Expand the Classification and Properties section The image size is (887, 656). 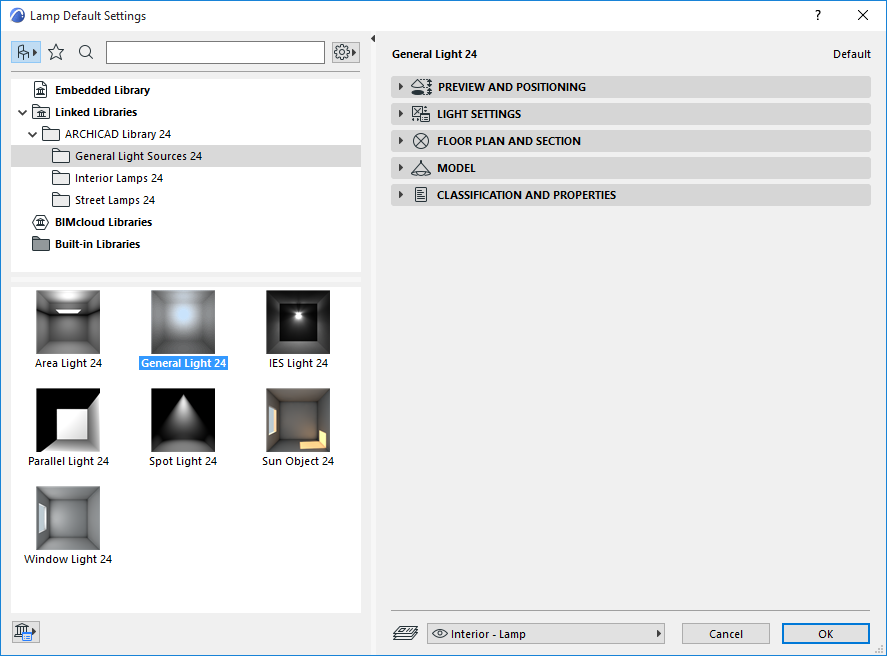[x=400, y=195]
